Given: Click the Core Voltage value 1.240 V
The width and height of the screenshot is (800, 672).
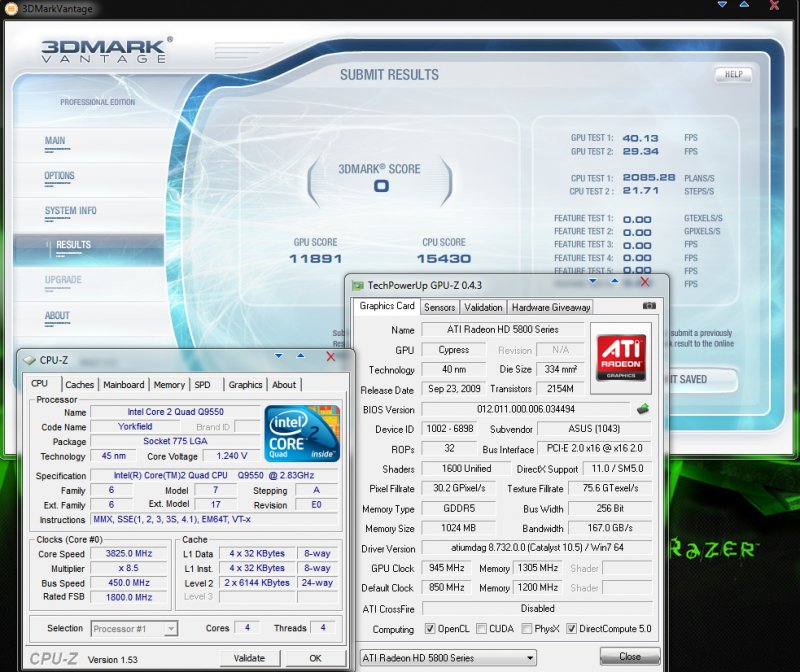Looking at the screenshot, I should (x=231, y=456).
